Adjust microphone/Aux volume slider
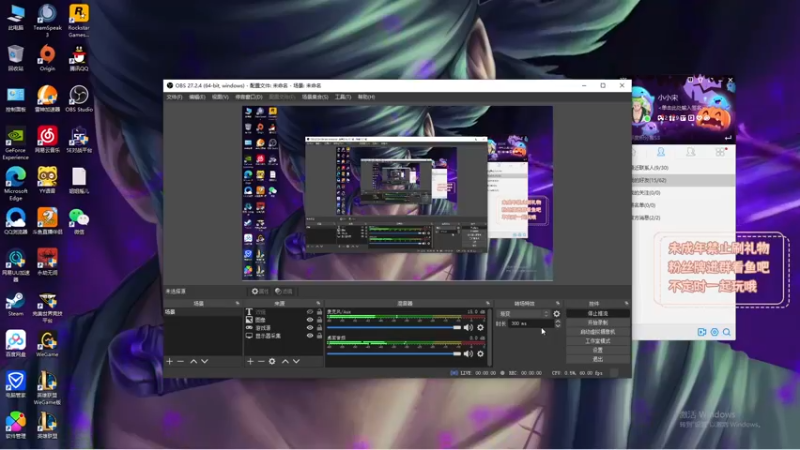Image resolution: width=800 pixels, height=450 pixels. (x=394, y=327)
